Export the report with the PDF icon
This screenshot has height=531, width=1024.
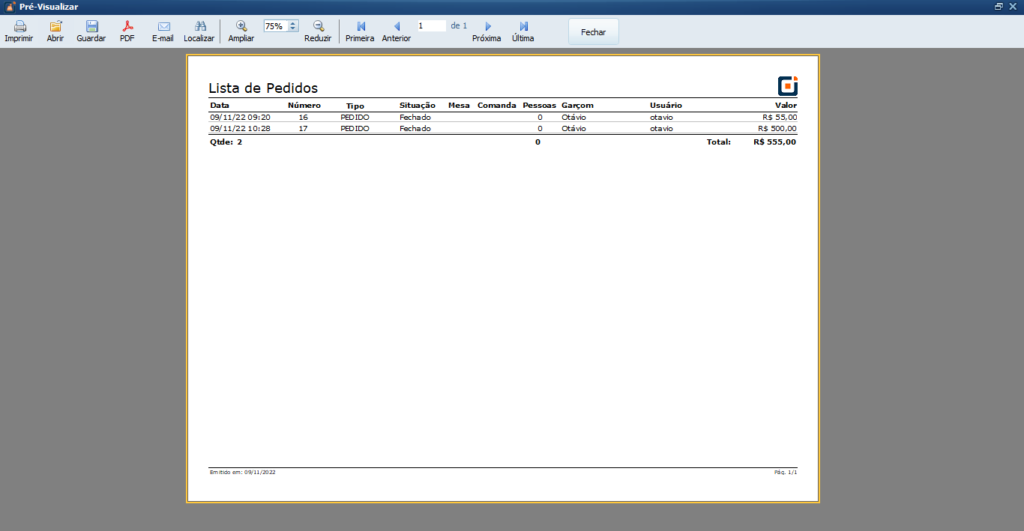tap(127, 27)
